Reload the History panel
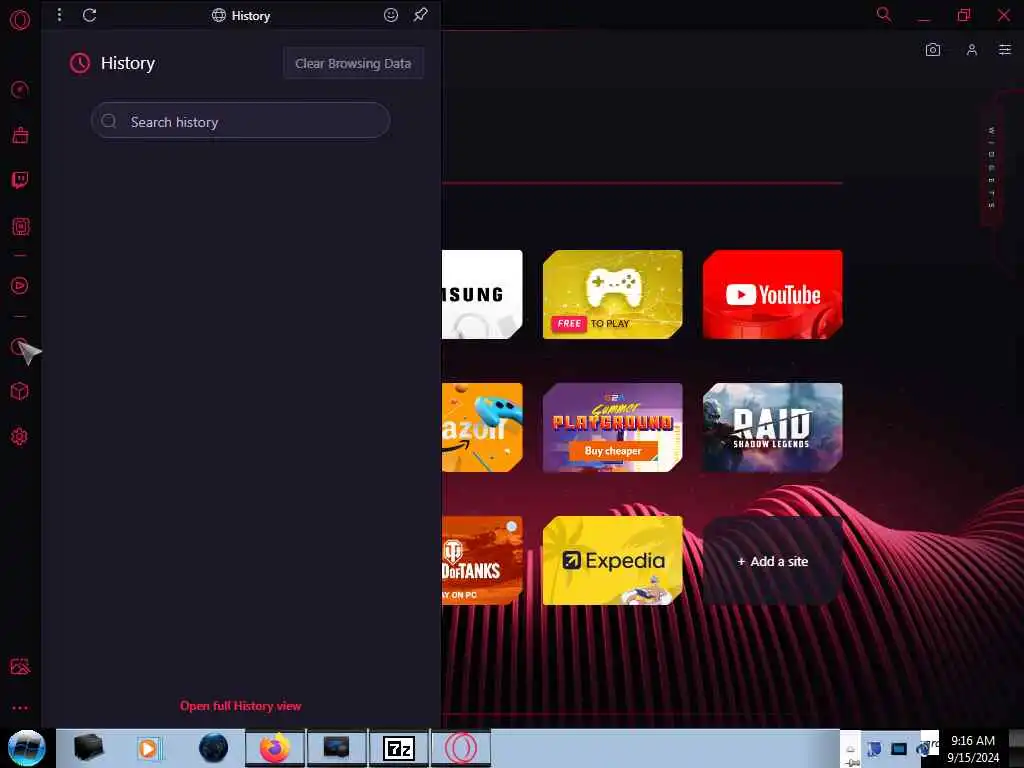This screenshot has height=768, width=1024. (x=89, y=15)
